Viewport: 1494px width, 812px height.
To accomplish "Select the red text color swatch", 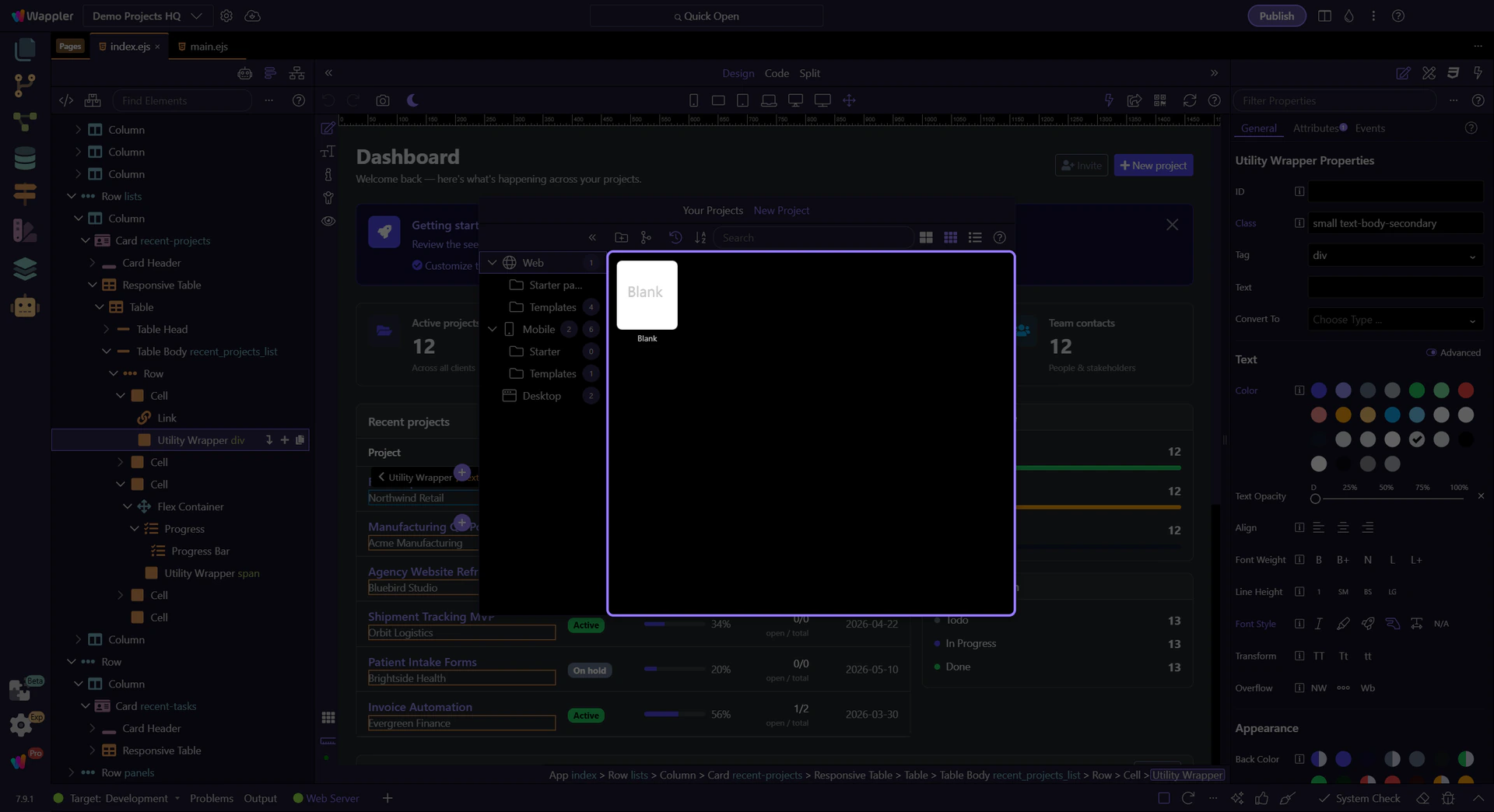I will (1466, 390).
